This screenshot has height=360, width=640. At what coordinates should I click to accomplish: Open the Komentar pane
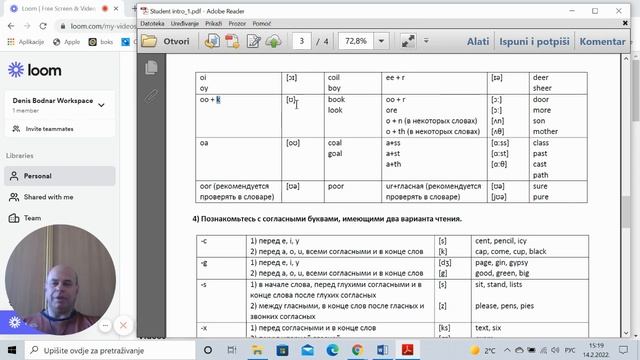tap(602, 41)
